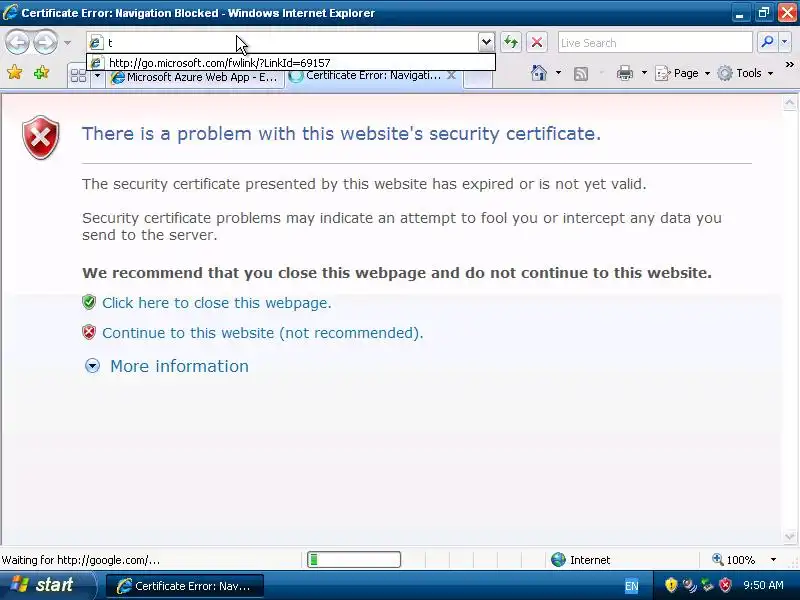This screenshot has height=600, width=800.
Task: Open the search provider options dropdown
Action: [785, 42]
